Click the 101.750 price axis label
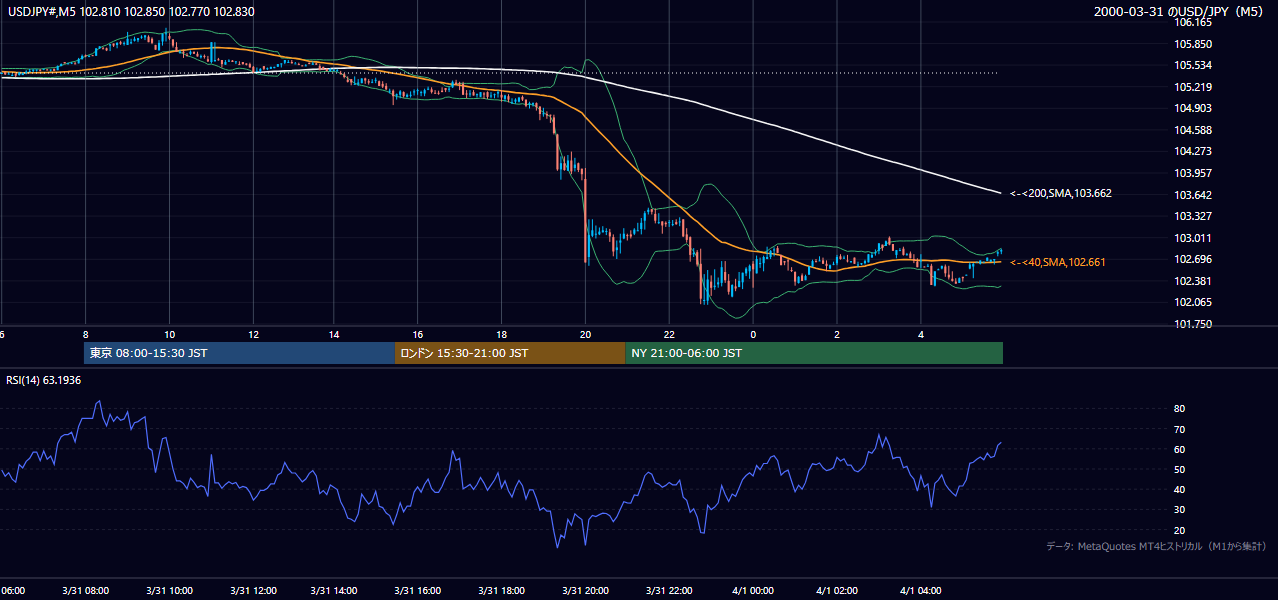1278x600 pixels. tap(1193, 324)
